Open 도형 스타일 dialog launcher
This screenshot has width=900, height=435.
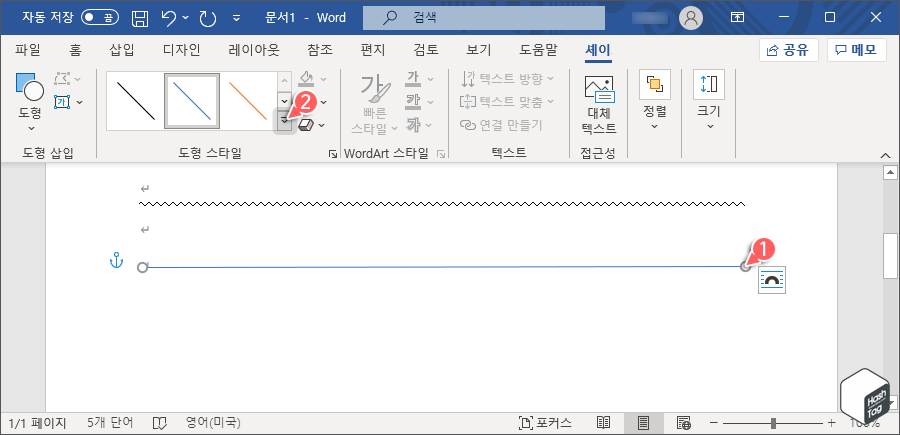332,154
